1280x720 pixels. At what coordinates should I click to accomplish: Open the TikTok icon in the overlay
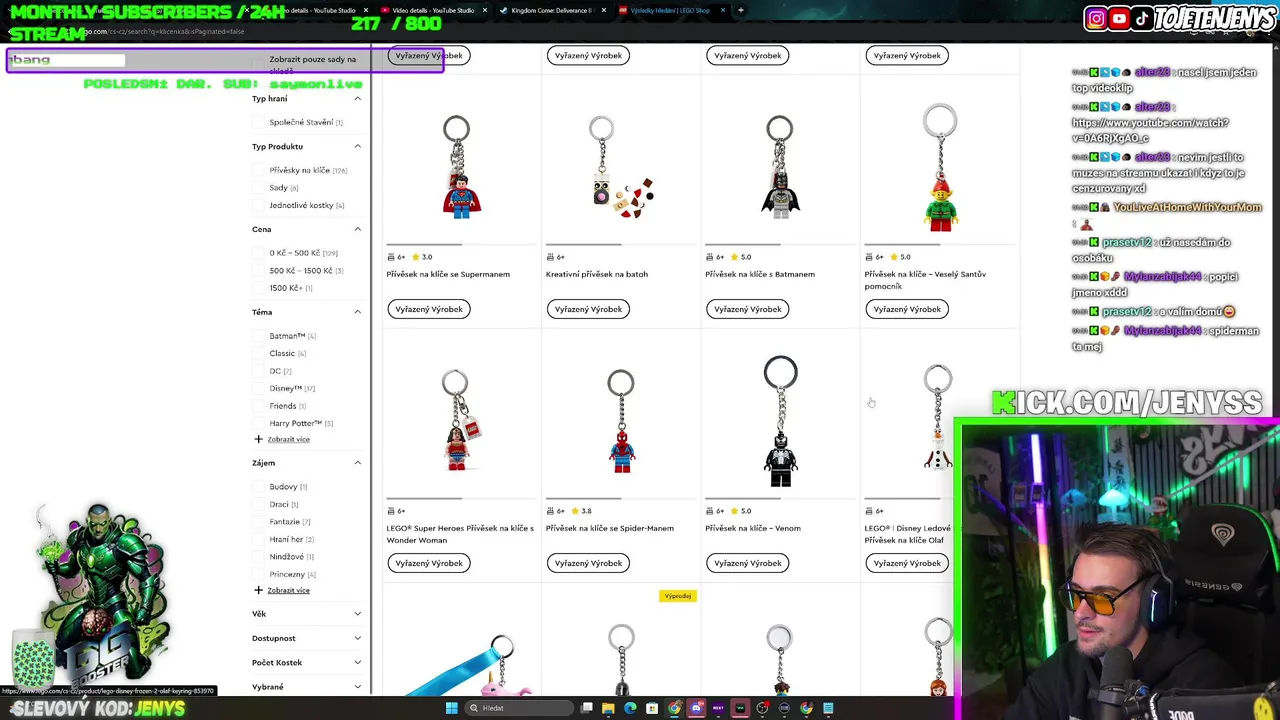(x=1143, y=19)
